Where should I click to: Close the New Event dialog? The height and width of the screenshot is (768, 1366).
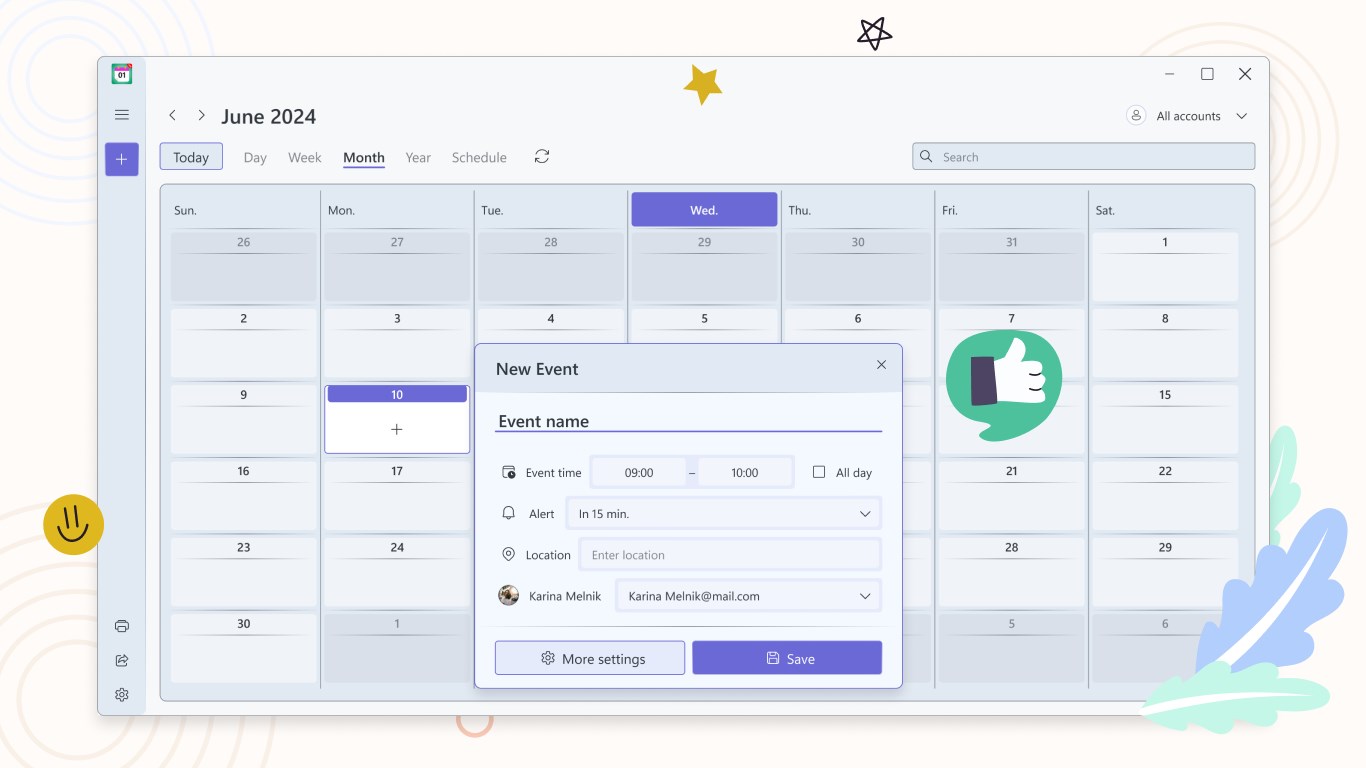pyautogui.click(x=881, y=365)
